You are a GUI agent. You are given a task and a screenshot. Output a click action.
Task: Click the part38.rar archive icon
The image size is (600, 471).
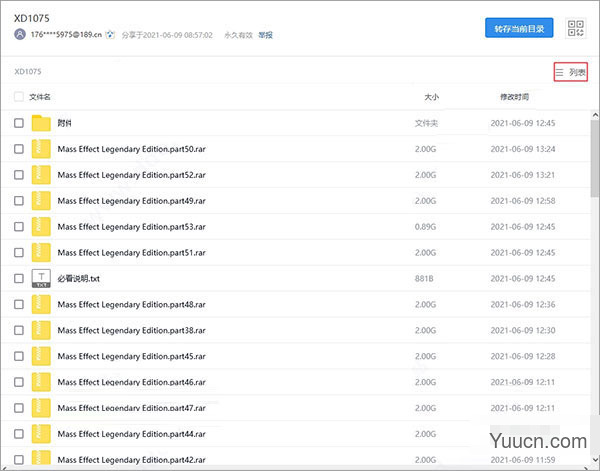pyautogui.click(x=41, y=330)
